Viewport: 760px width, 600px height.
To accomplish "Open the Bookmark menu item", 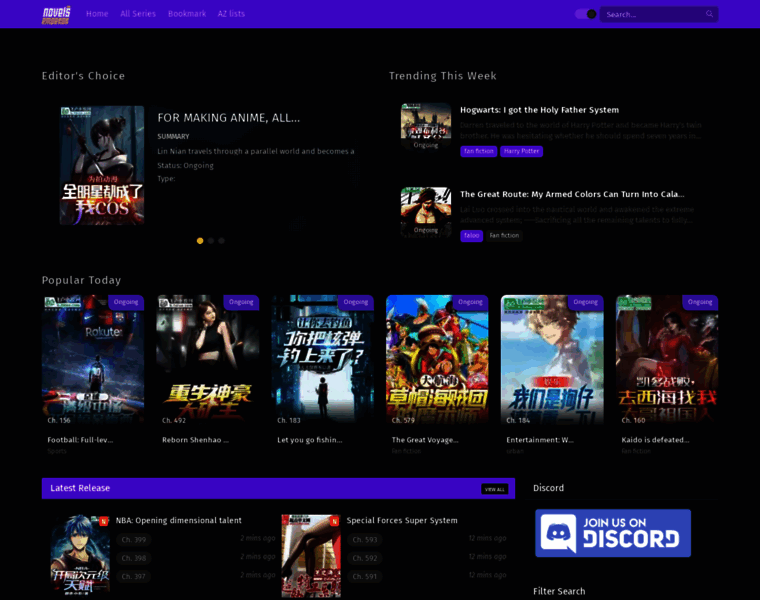I will 187,14.
